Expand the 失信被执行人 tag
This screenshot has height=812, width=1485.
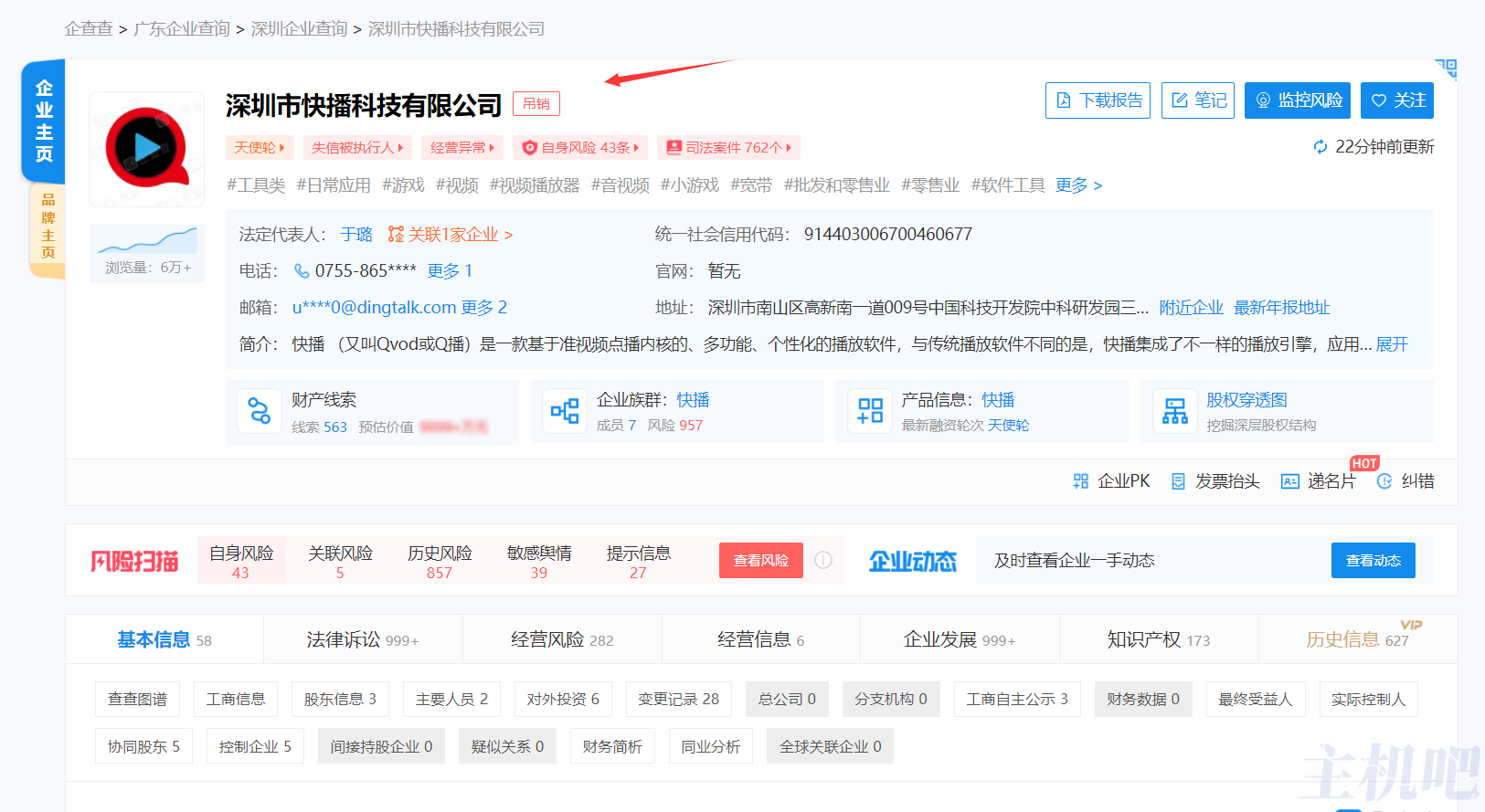(x=357, y=147)
